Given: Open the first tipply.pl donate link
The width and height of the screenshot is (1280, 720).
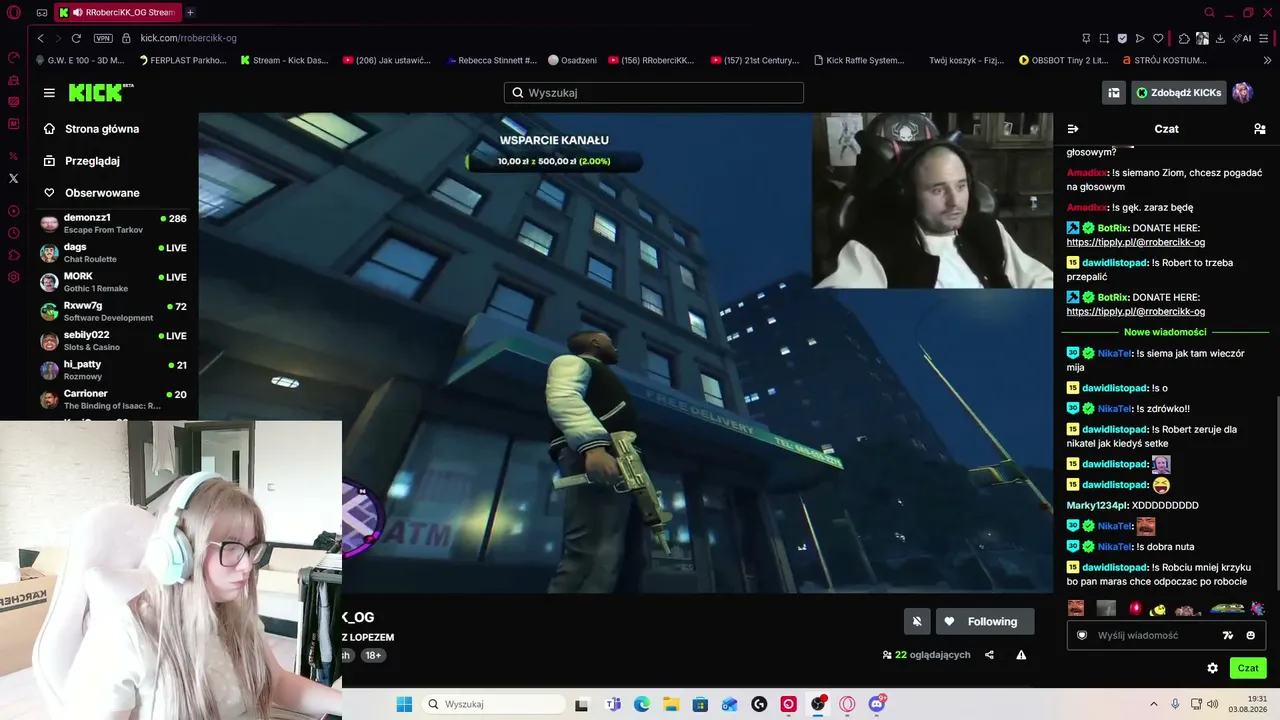Looking at the screenshot, I should point(1135,242).
